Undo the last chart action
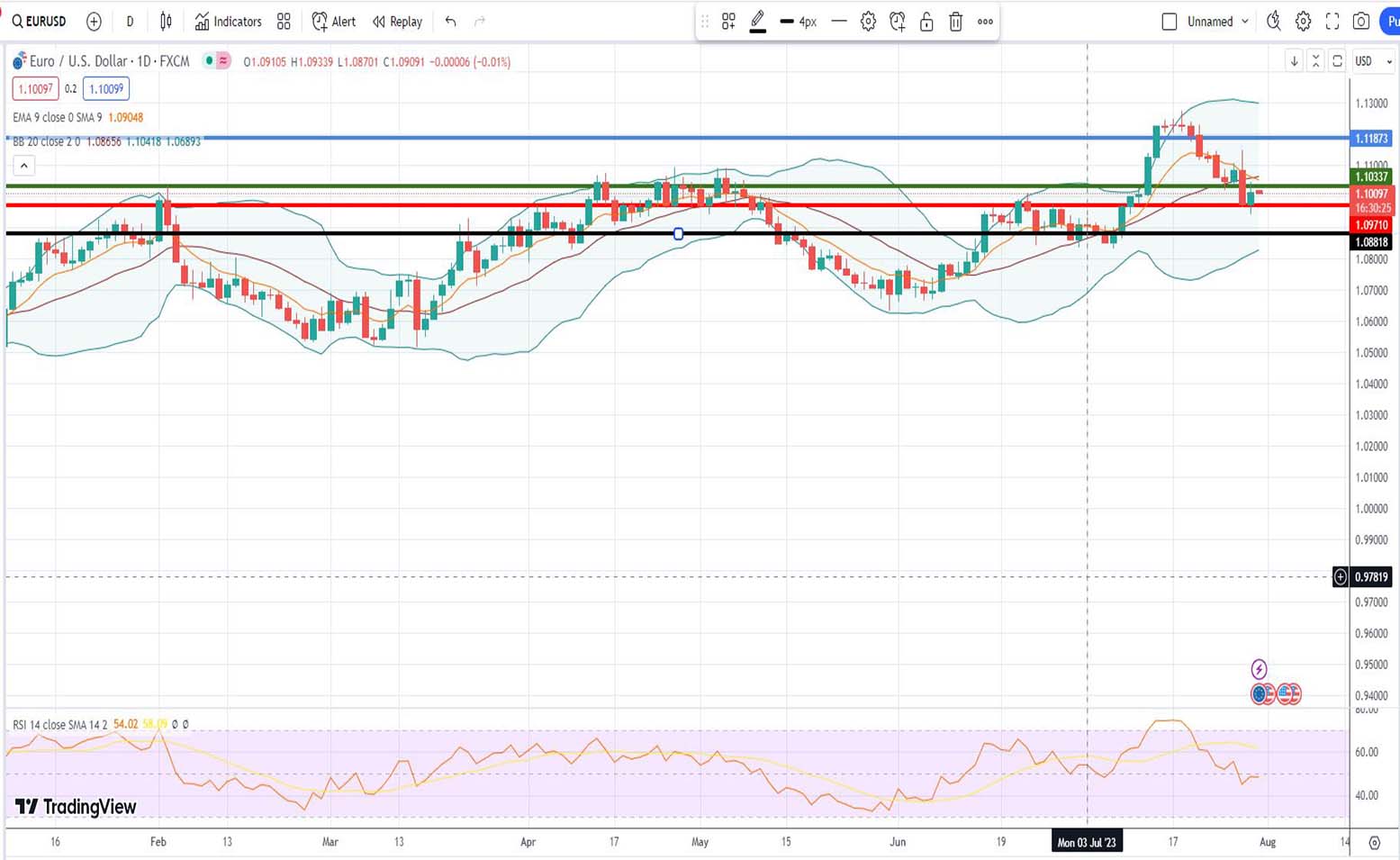The height and width of the screenshot is (860, 1400). [x=450, y=22]
